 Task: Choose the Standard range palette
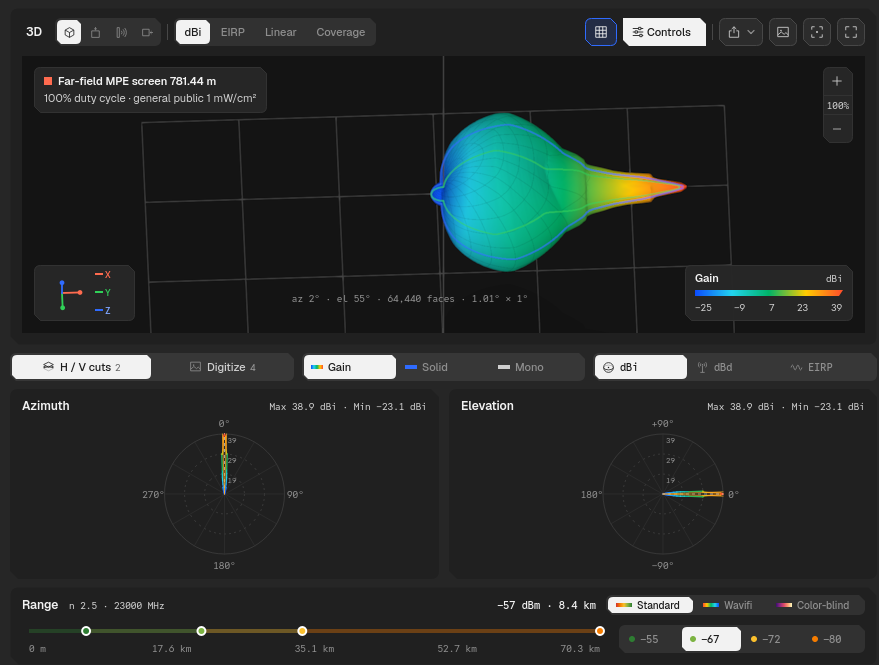[x=650, y=605]
